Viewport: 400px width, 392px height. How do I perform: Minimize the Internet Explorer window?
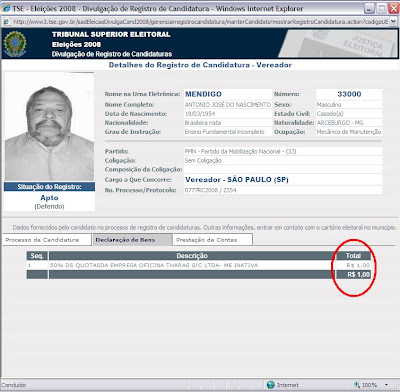[x=369, y=9]
